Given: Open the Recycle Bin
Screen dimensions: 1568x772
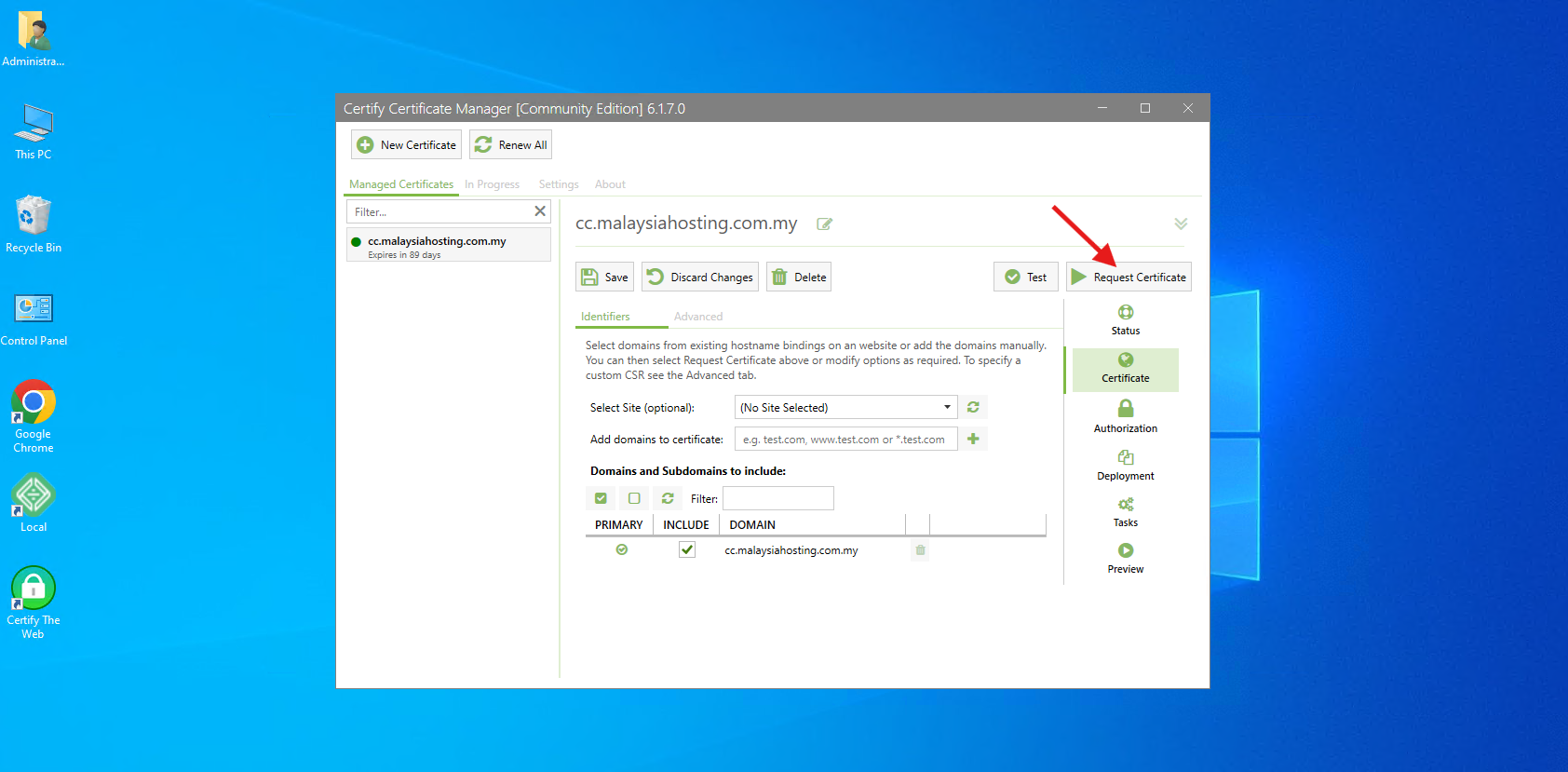Looking at the screenshot, I should tap(34, 224).
